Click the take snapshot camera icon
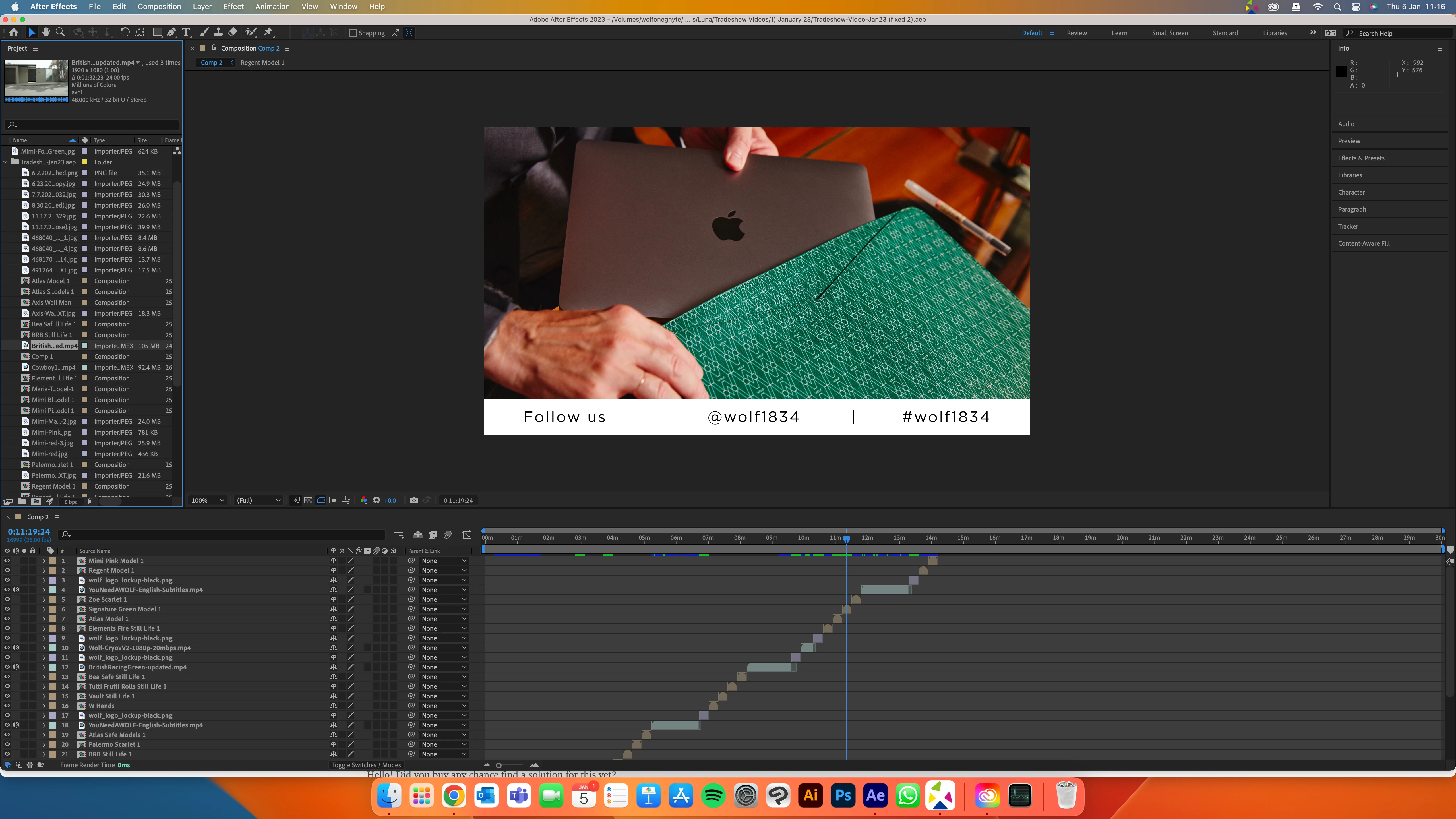 click(x=414, y=500)
